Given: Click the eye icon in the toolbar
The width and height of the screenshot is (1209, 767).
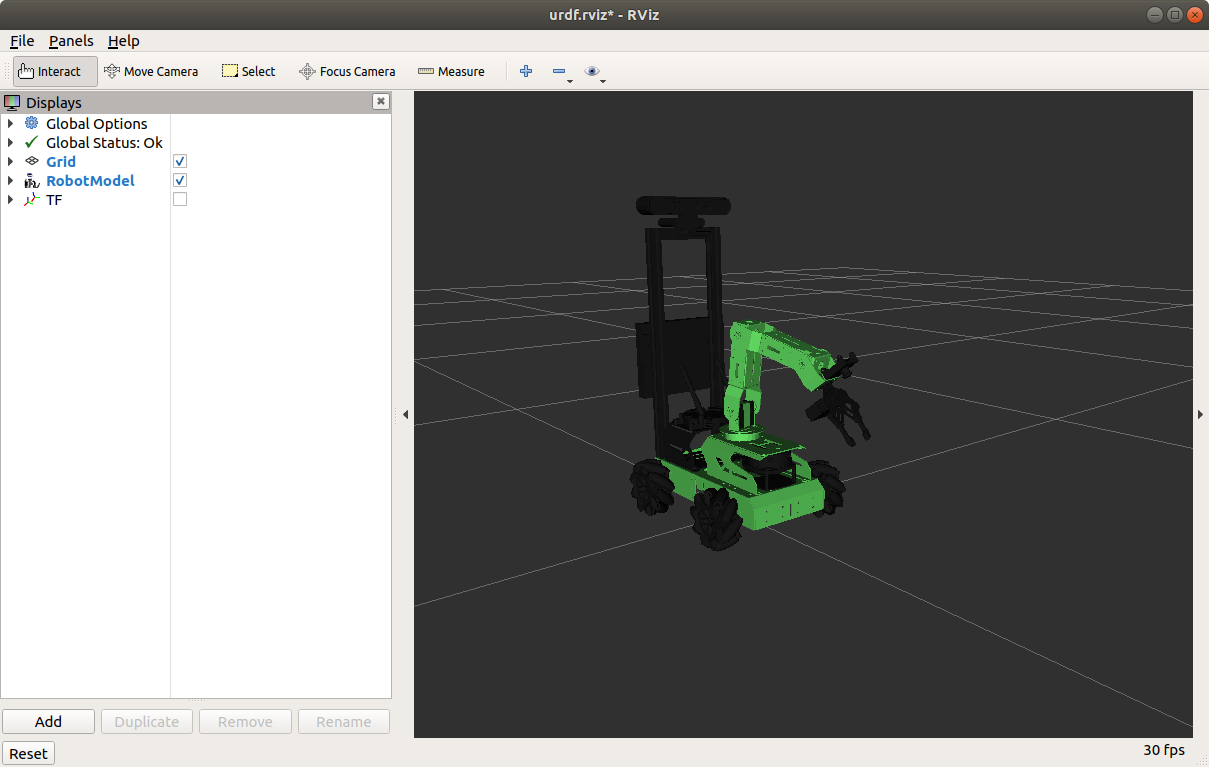Looking at the screenshot, I should (x=592, y=71).
